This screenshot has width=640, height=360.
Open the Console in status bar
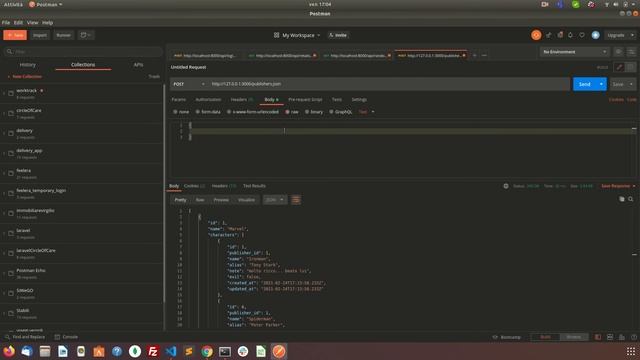point(66,337)
